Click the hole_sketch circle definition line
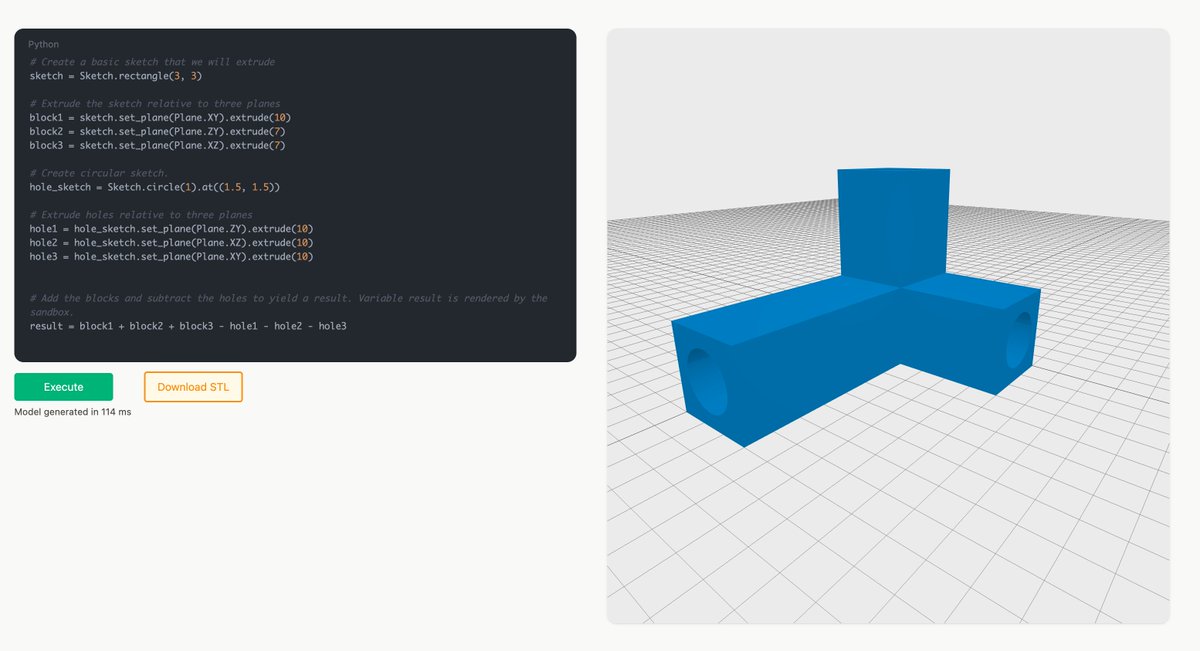 (155, 187)
